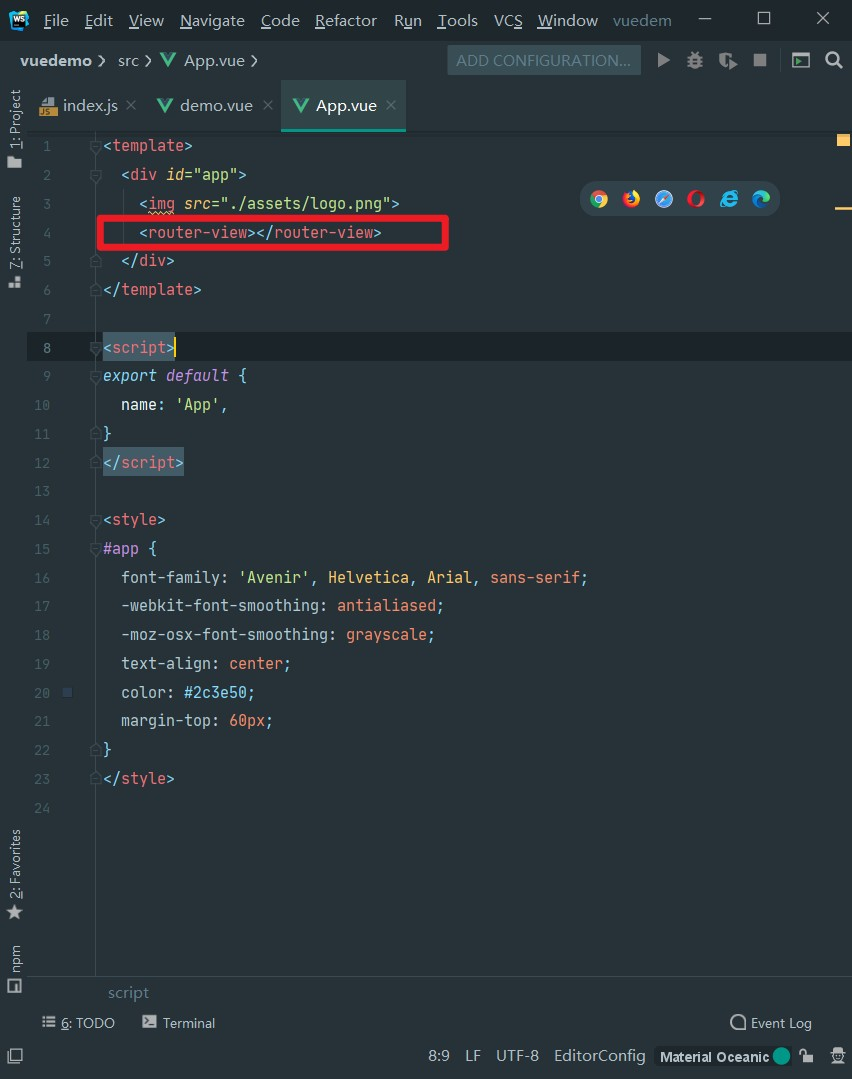Screen dimensions: 852x1079
Task: Open the Event Log
Action: click(771, 1022)
